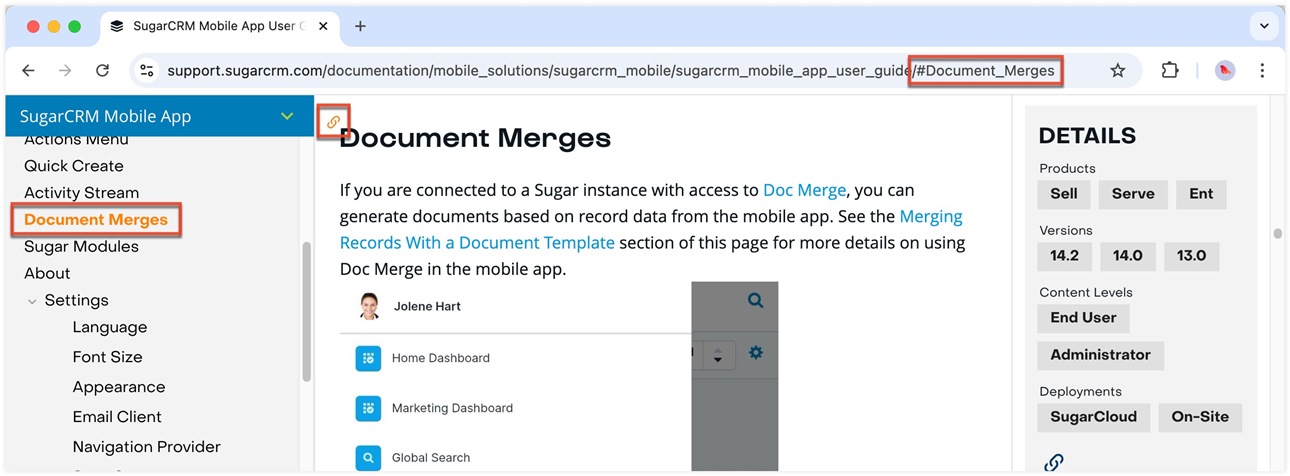
Task: Open the tab search dropdown arrow
Action: point(1264,26)
